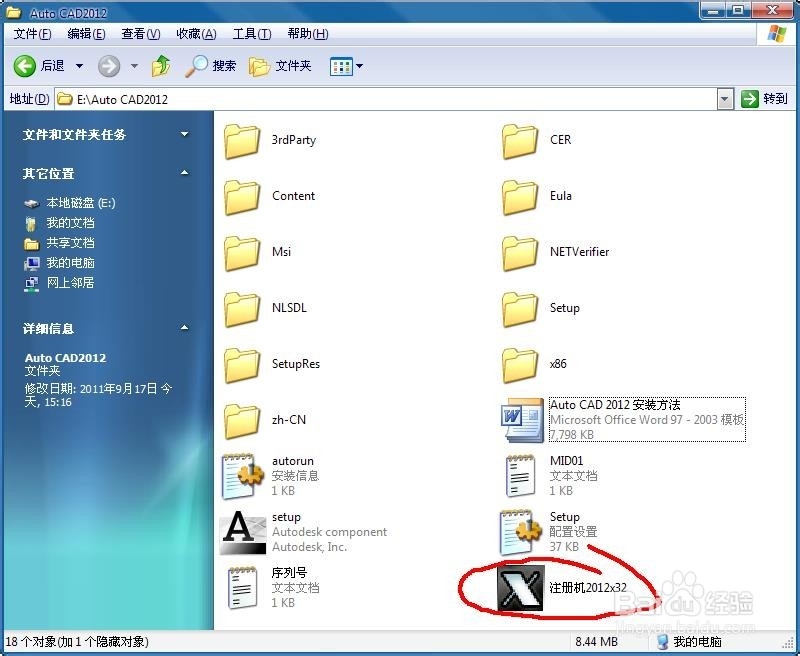Image resolution: width=800 pixels, height=656 pixels.
Task: Click the 18 个对象 status bar text
Action: pos(77,642)
